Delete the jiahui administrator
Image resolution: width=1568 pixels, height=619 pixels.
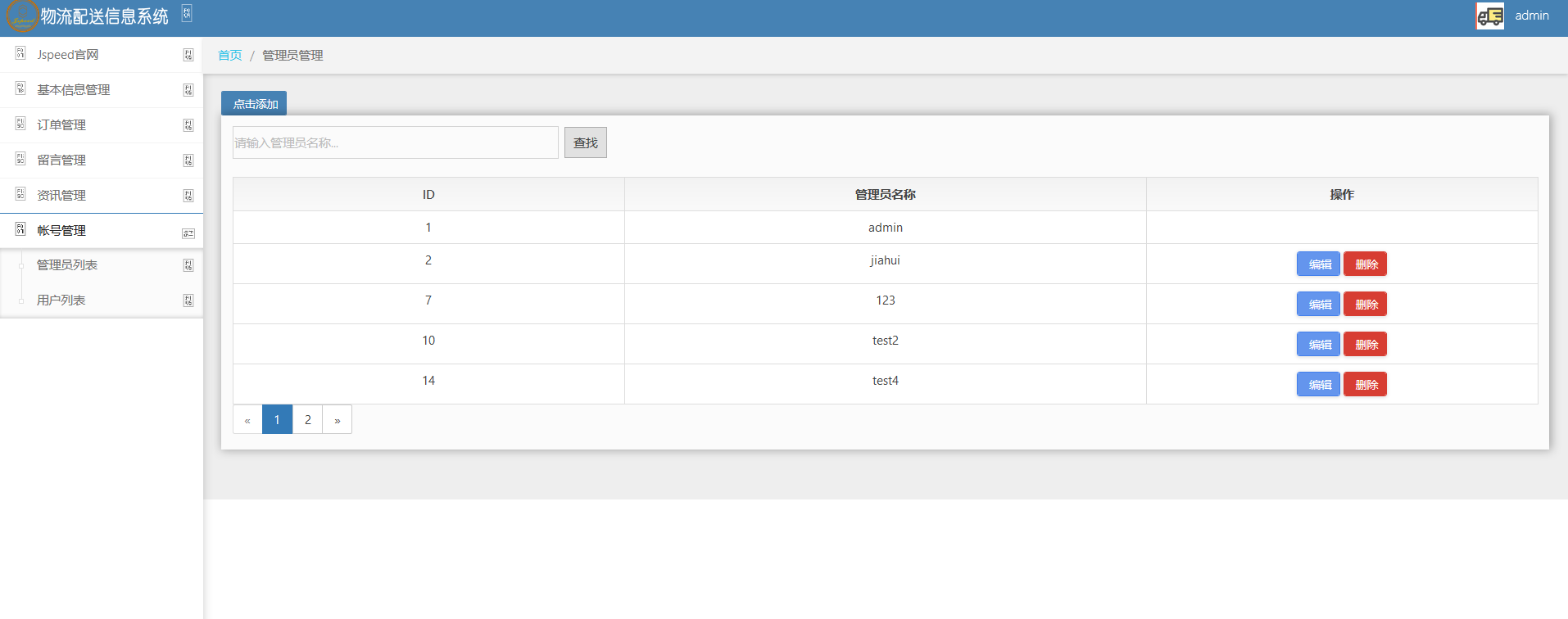(x=1365, y=264)
